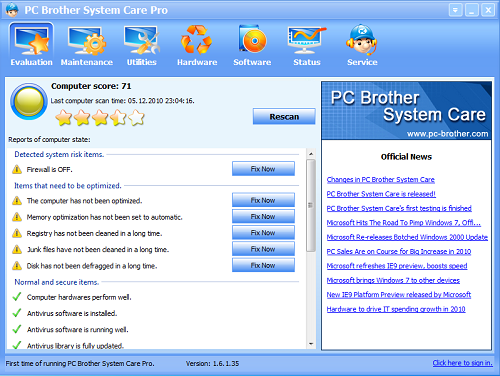Viewport: 500px width, 376px height.
Task: Click Fix Now for Junk files
Action: (x=263, y=249)
